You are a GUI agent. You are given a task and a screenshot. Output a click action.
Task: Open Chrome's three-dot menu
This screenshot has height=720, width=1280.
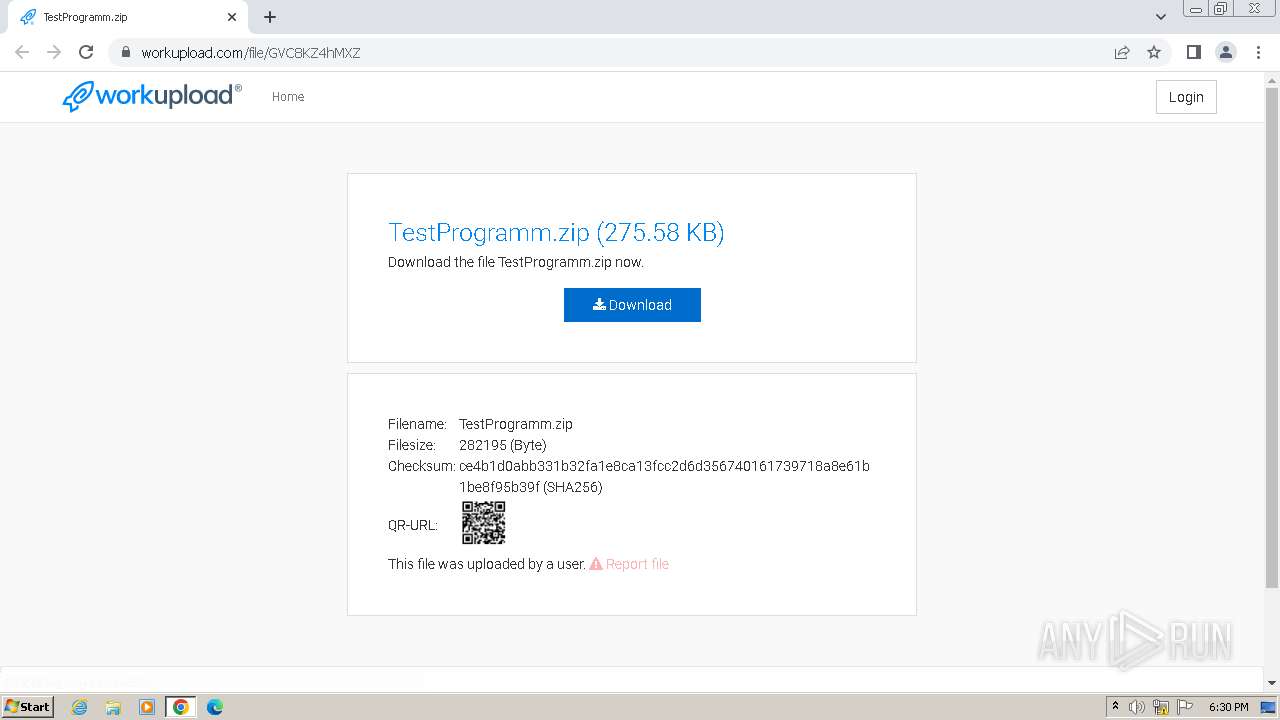(x=1259, y=52)
